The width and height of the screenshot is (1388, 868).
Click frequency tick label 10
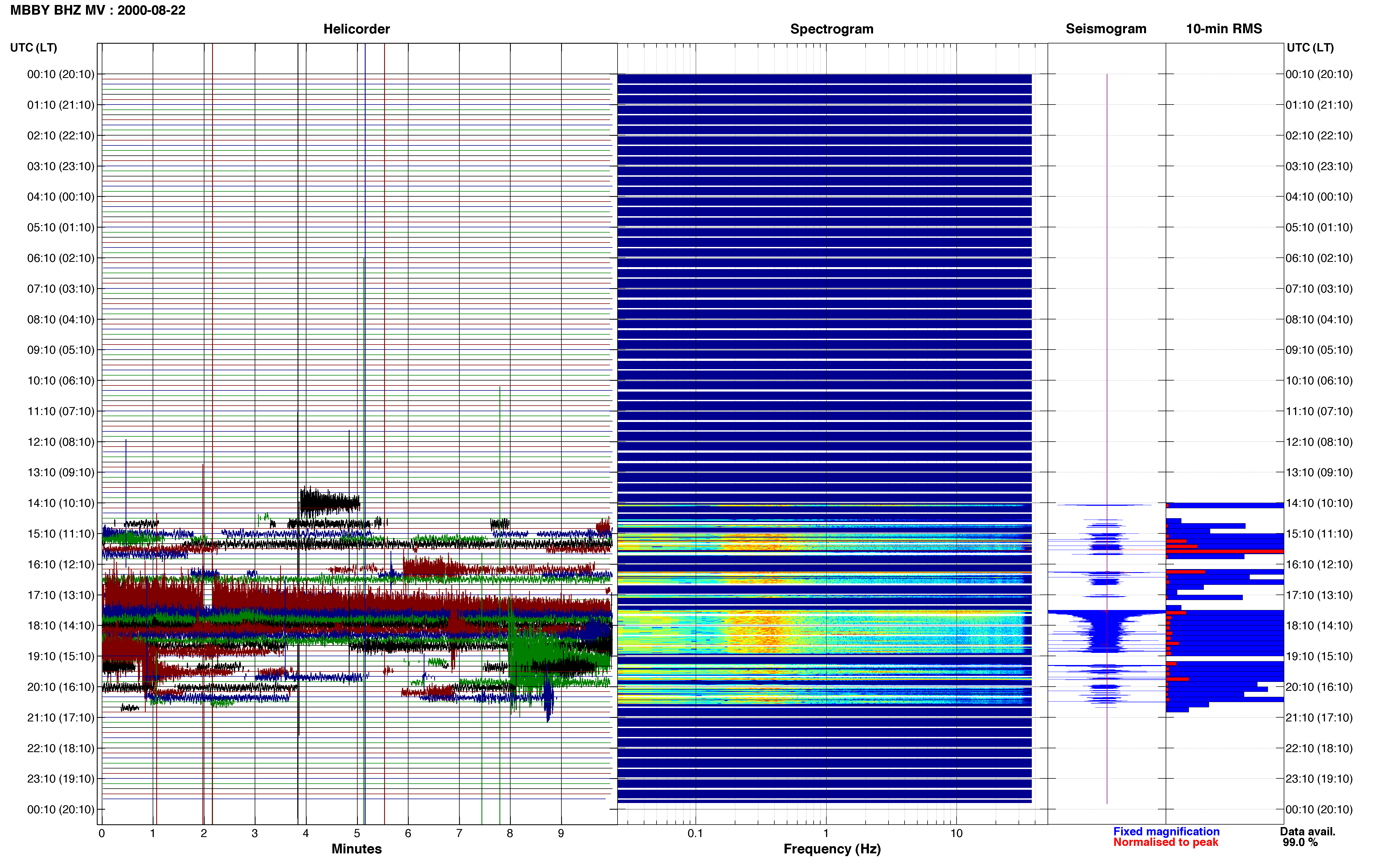[x=956, y=833]
